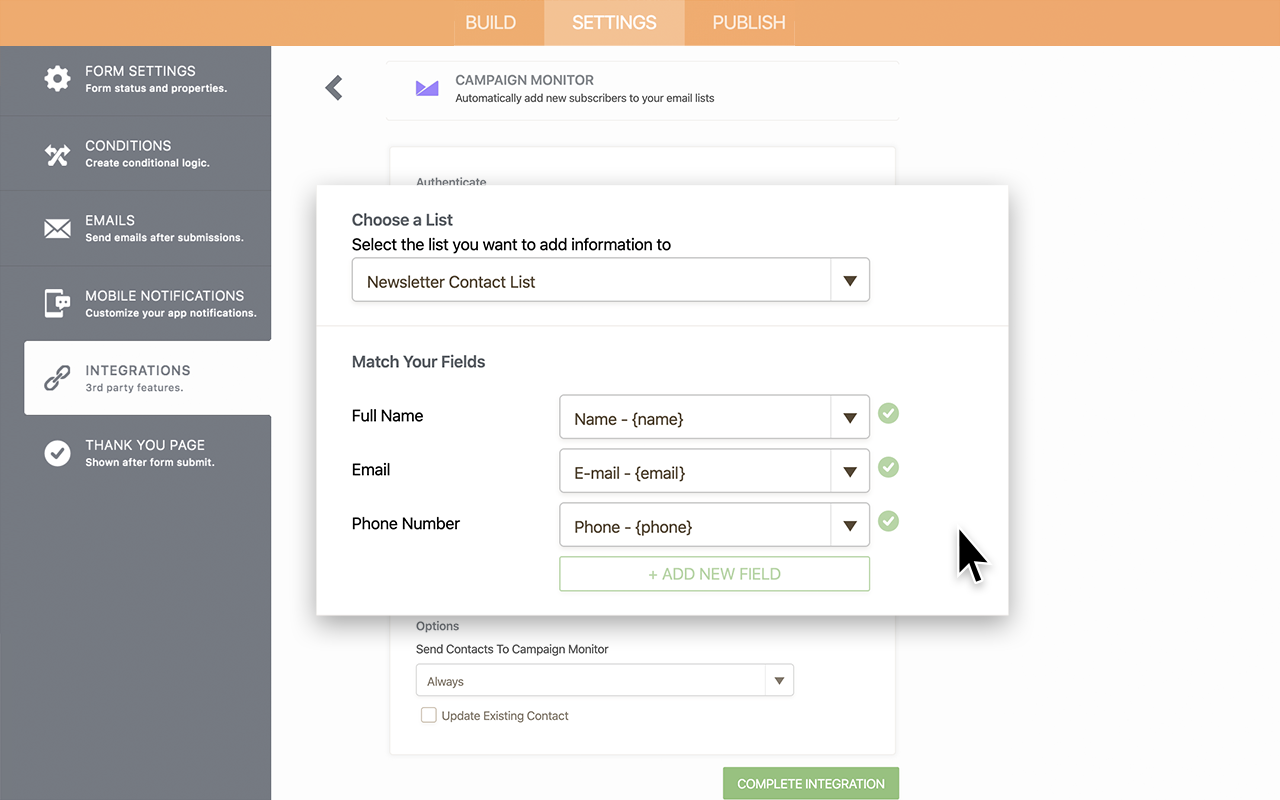Click the Form Settings gear icon
Viewport: 1280px width, 800px height.
tap(57, 79)
